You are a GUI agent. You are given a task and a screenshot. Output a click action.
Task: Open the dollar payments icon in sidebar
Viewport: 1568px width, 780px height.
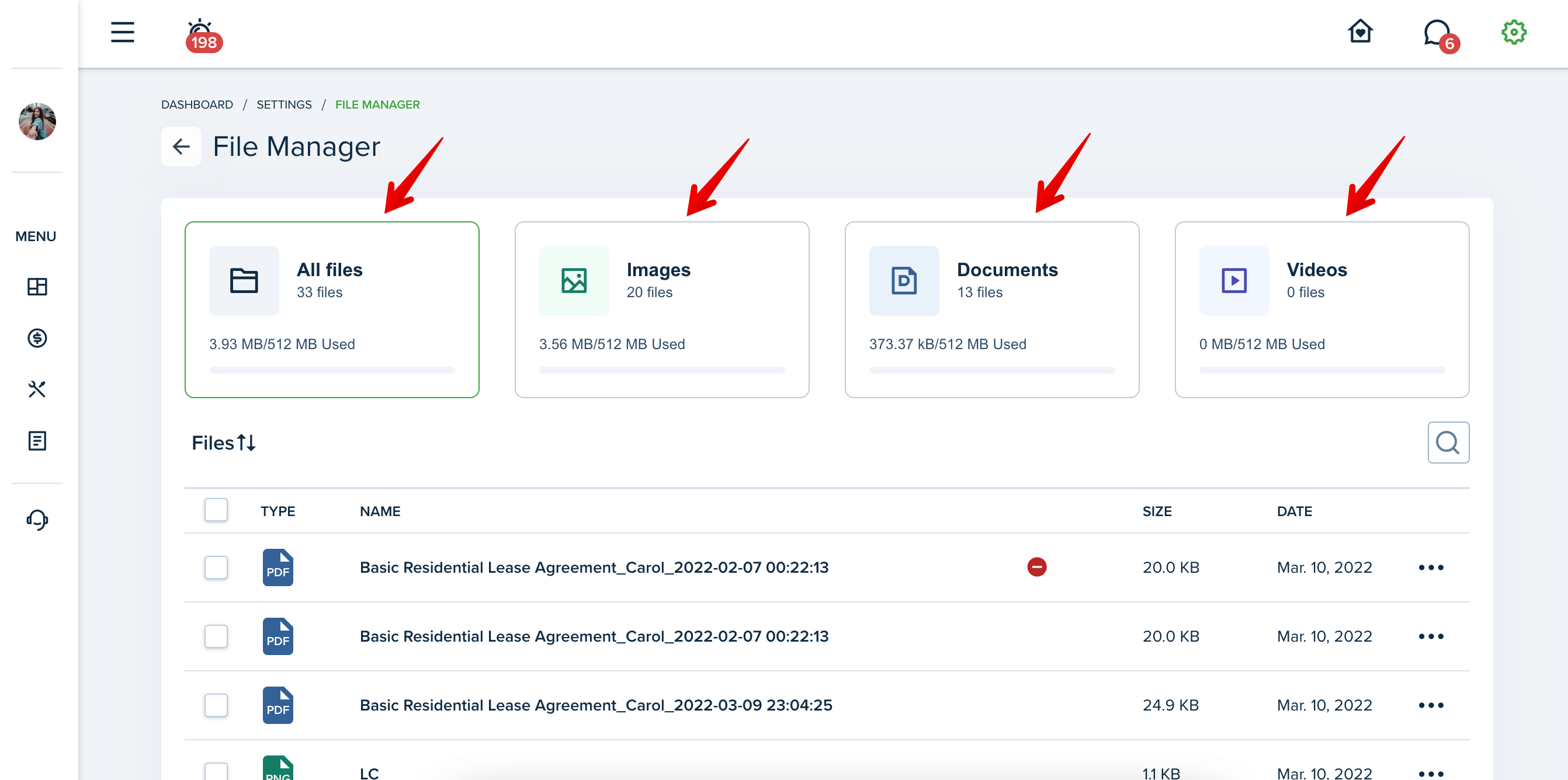tap(37, 337)
